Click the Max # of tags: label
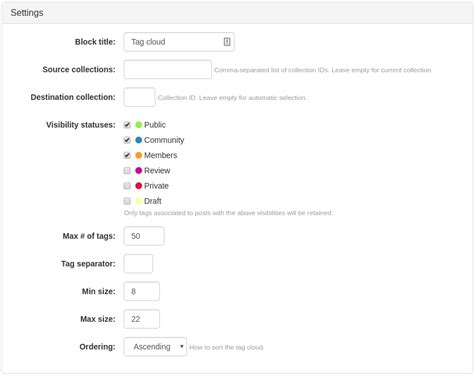The image size is (474, 376). click(89, 236)
